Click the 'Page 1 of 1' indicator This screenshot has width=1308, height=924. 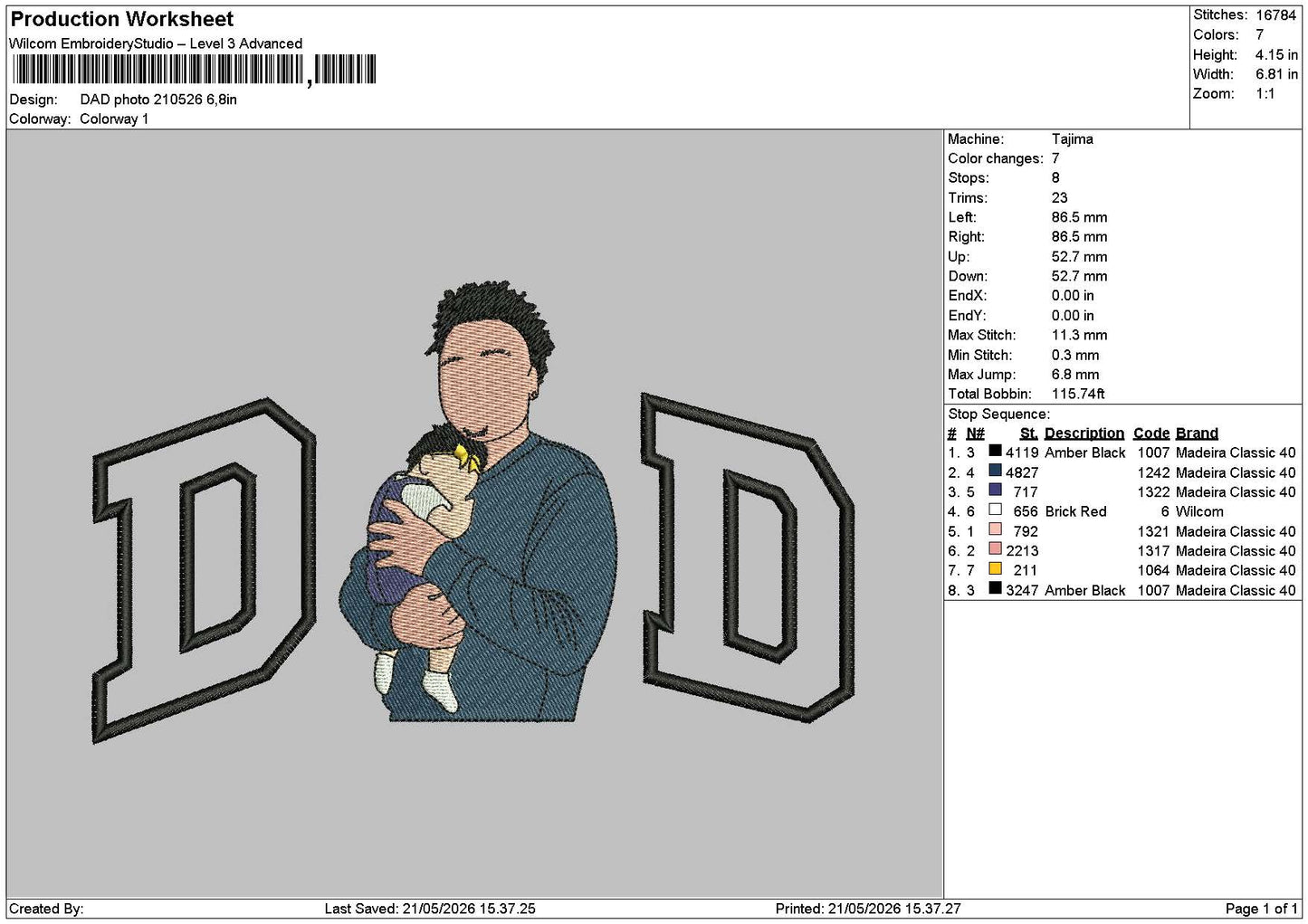click(x=1261, y=909)
